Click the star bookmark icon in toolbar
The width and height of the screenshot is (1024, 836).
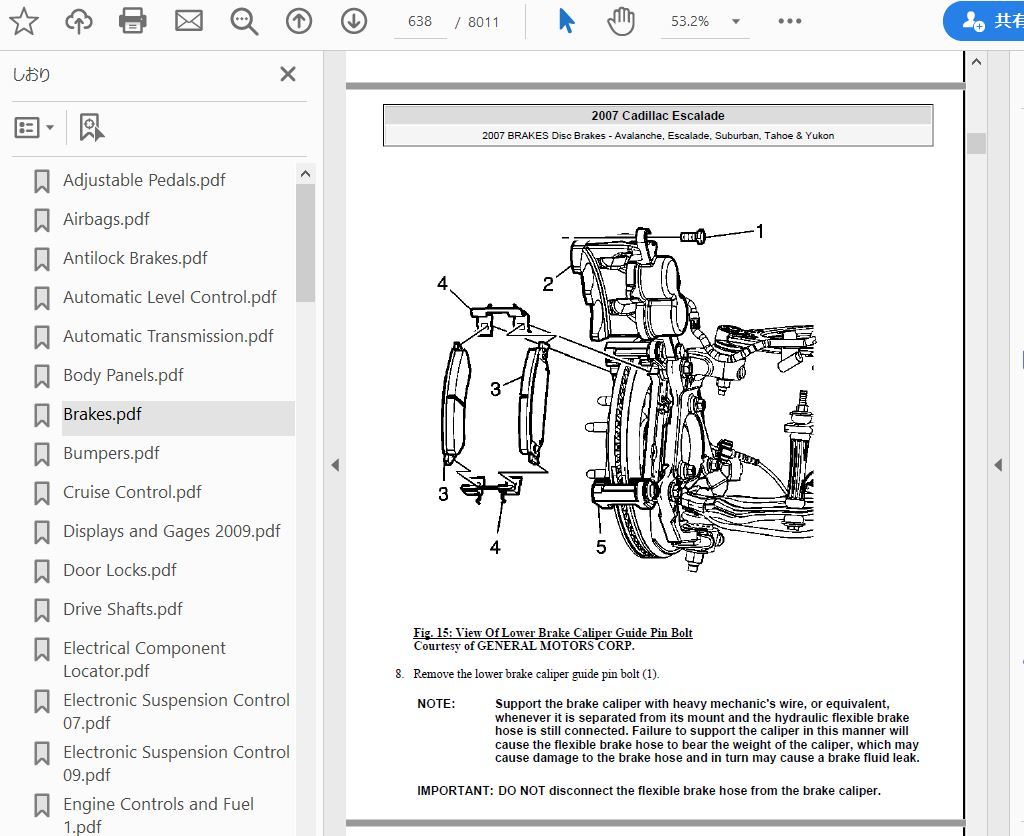click(x=24, y=21)
